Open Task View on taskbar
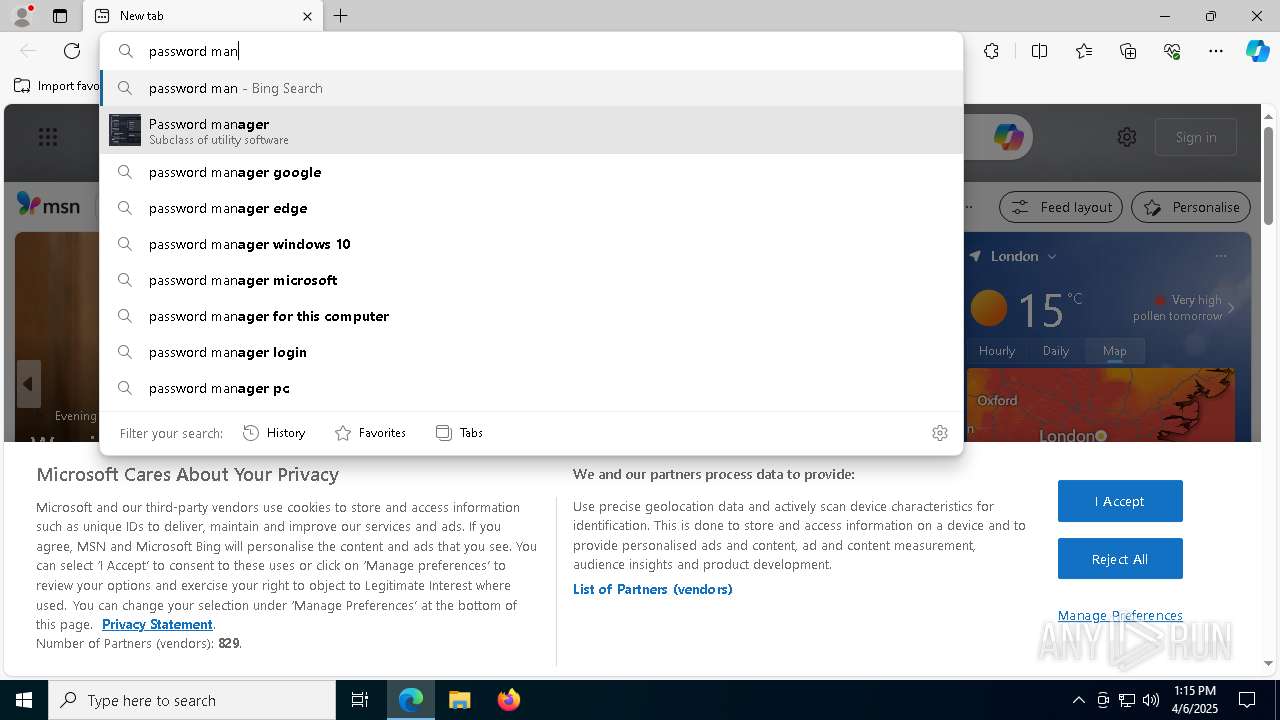Screen dimensions: 1280x720 coord(360,700)
